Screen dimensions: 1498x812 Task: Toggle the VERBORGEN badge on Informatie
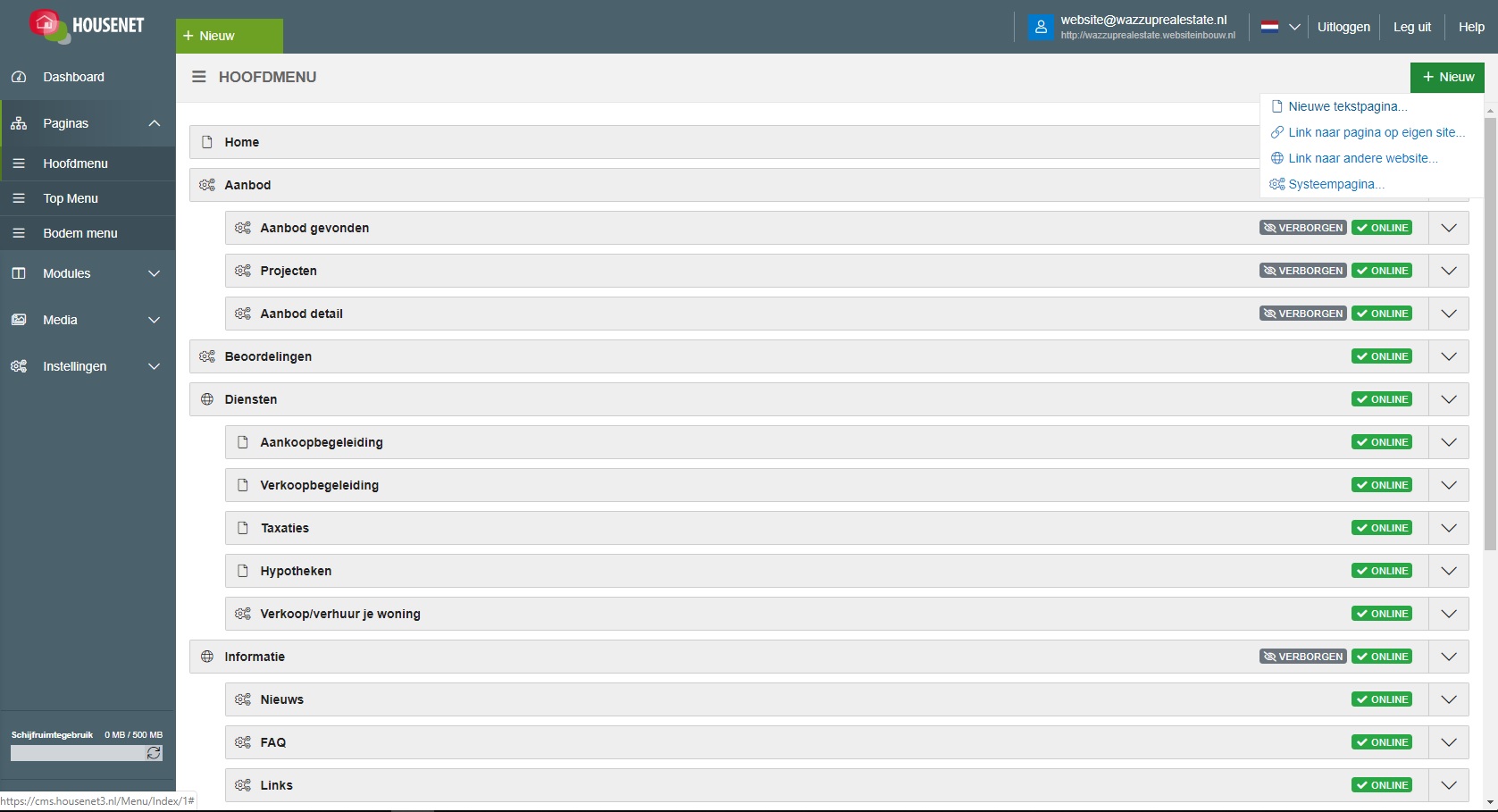click(1303, 657)
